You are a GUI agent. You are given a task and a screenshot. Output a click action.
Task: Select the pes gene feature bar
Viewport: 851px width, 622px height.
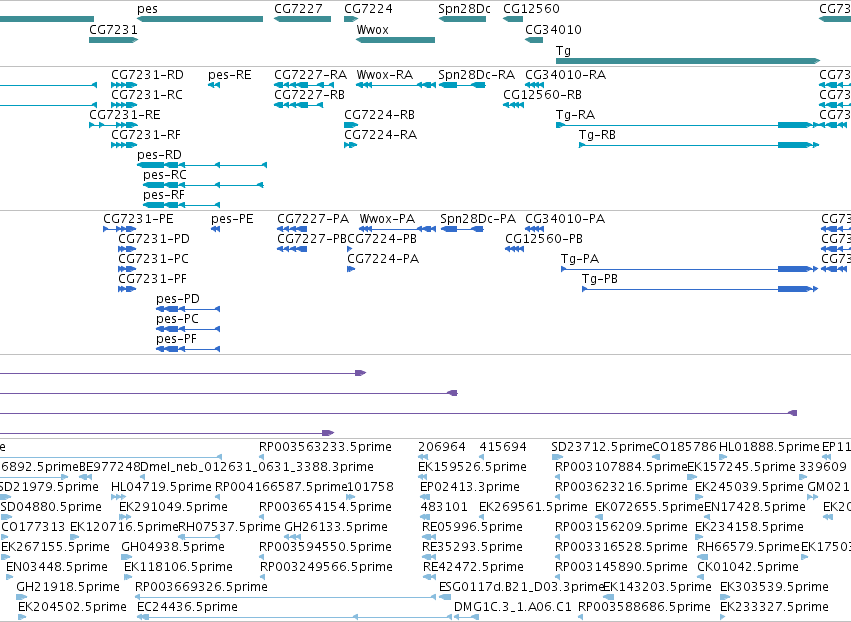pos(200,19)
